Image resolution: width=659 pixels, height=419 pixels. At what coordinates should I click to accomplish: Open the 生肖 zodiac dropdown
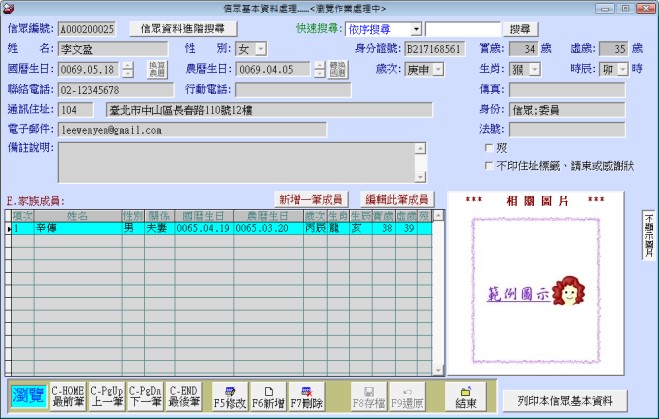tap(535, 69)
